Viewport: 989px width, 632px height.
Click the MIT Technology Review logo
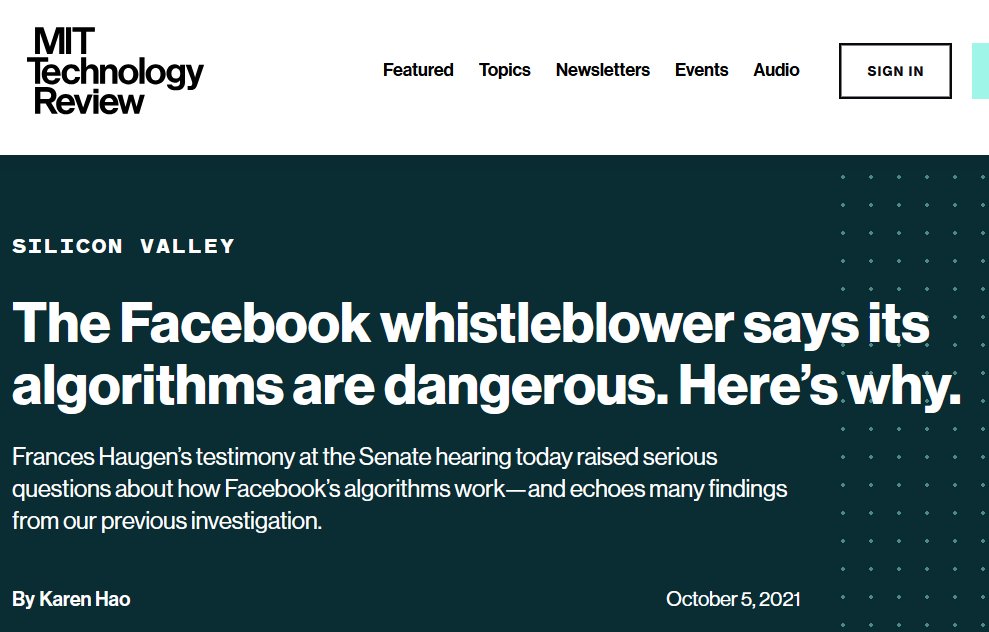(x=115, y=71)
